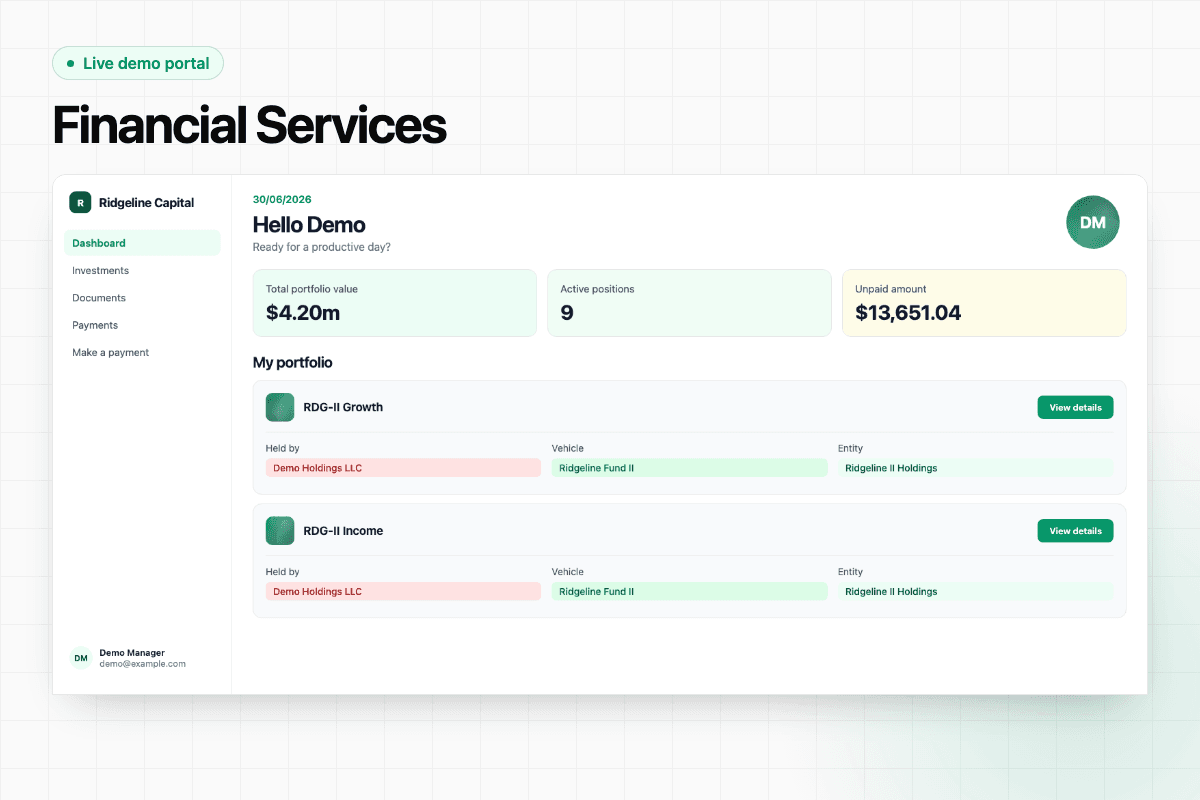Click the small DM avatar beside Demo Manager

(x=81, y=658)
